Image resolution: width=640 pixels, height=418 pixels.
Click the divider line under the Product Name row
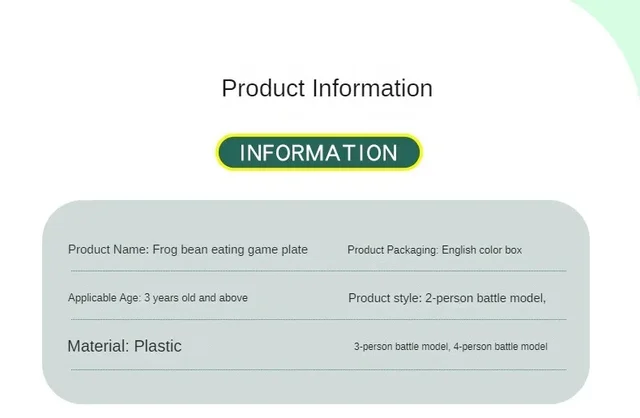[318, 271]
